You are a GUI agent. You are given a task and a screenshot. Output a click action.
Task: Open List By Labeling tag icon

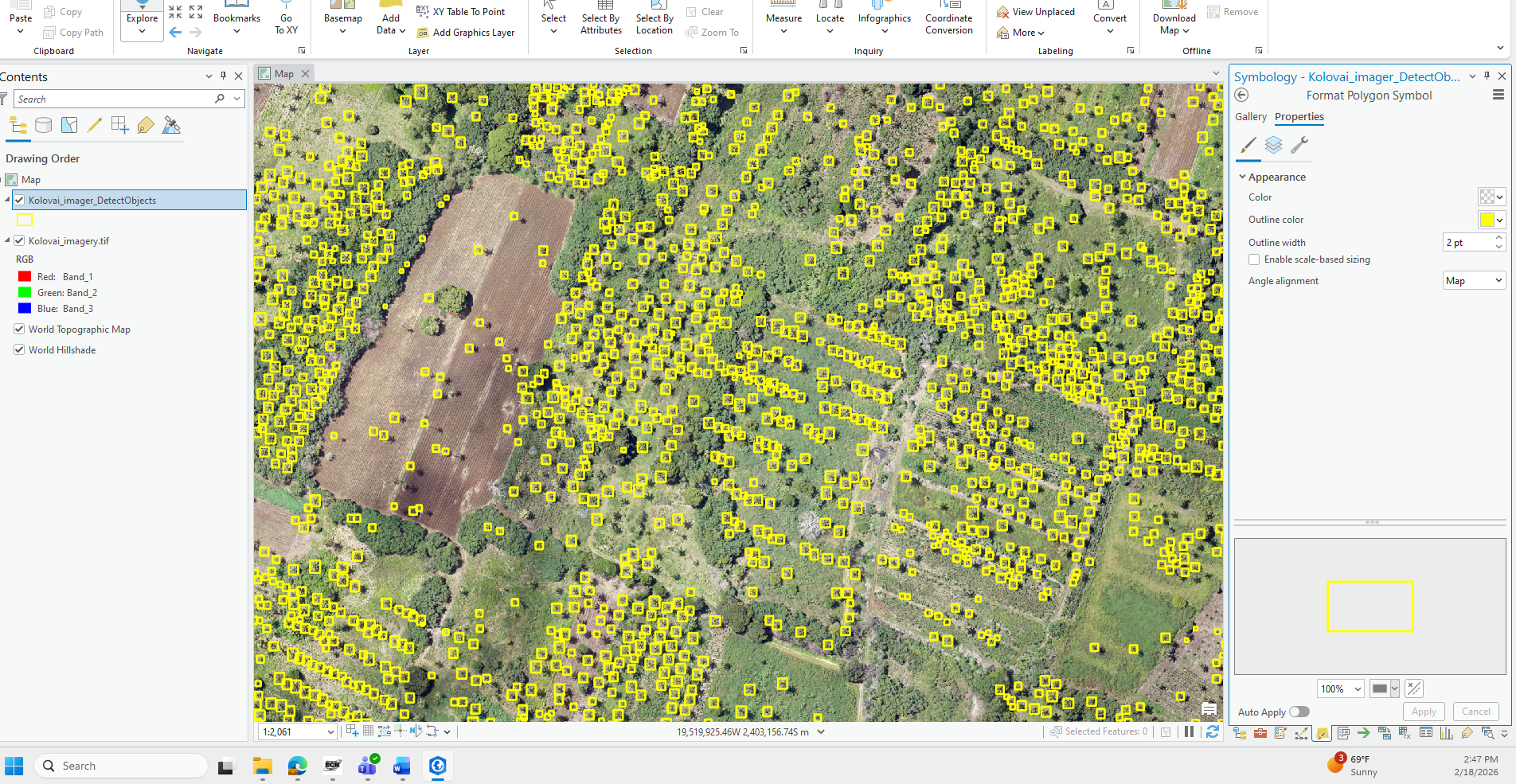tap(146, 125)
